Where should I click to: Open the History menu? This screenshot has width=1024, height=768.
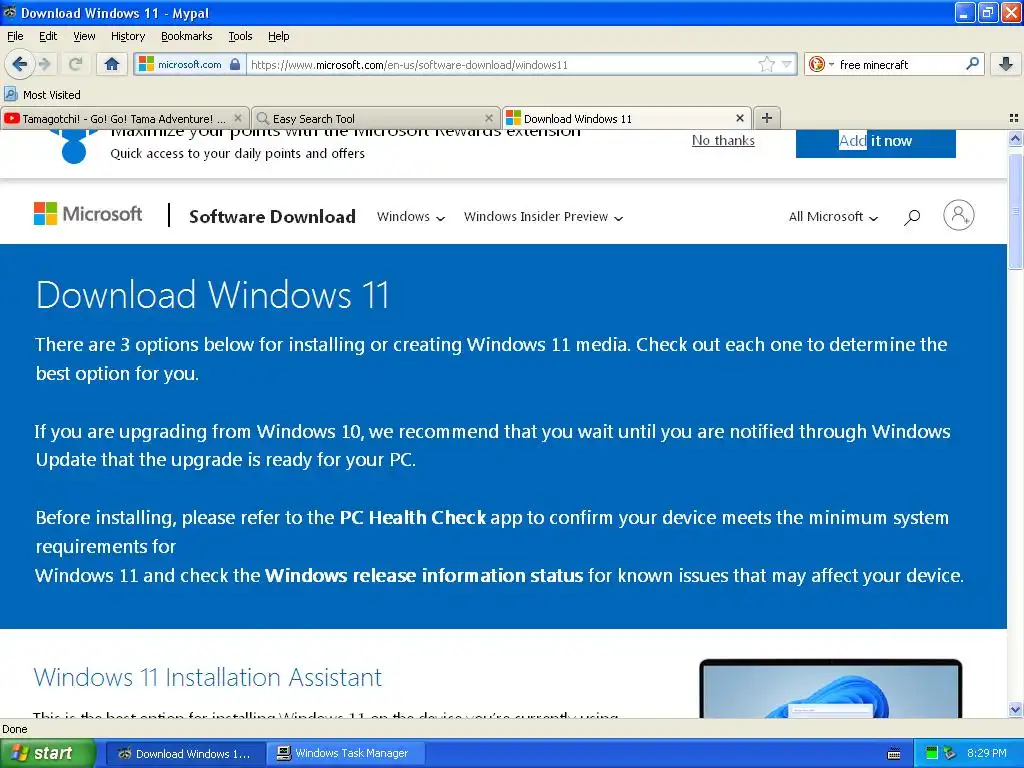point(127,36)
